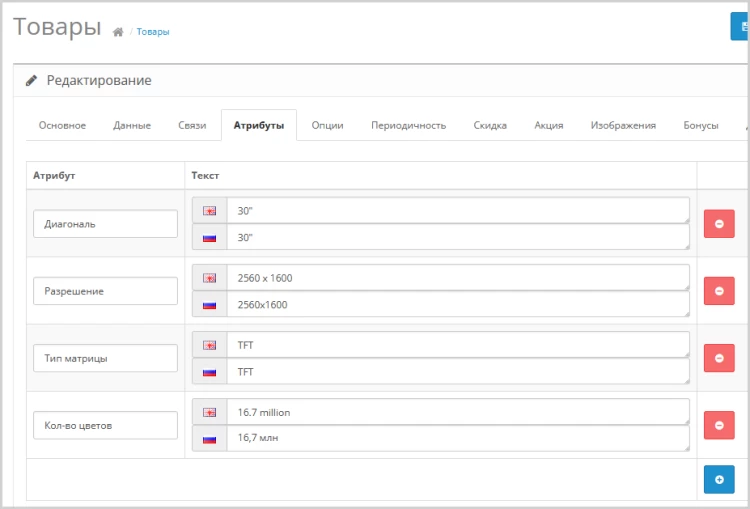This screenshot has height=509, width=750.
Task: Switch to the Данные tab
Action: click(x=132, y=125)
